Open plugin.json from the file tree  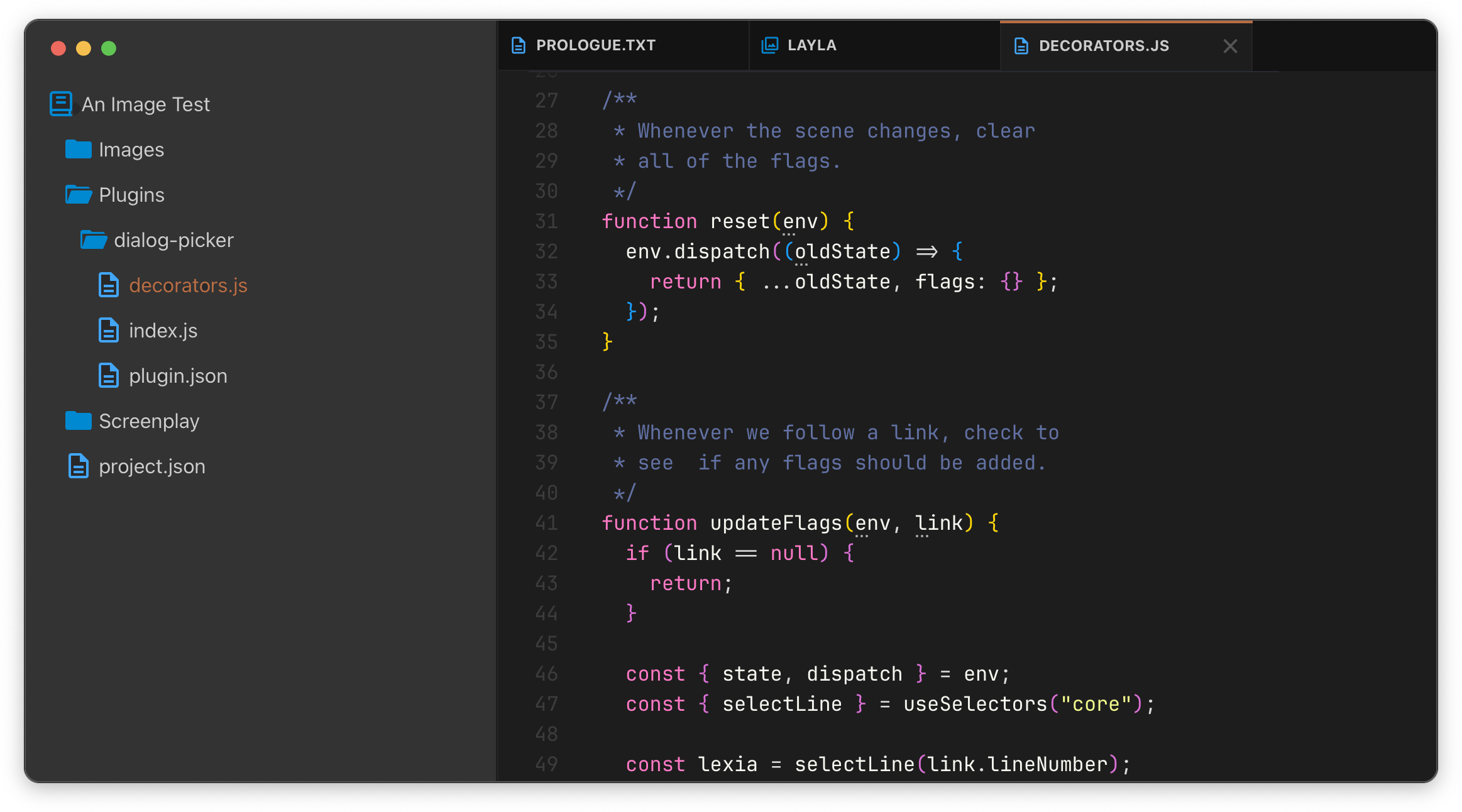click(178, 376)
